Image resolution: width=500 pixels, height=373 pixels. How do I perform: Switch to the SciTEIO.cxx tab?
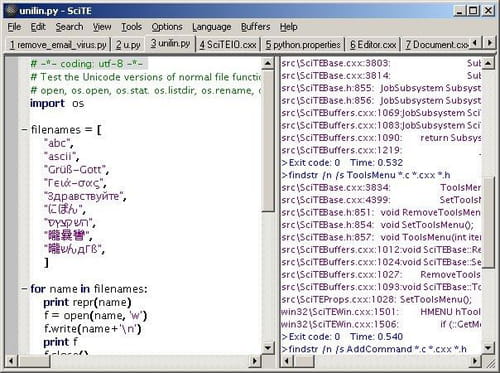click(x=228, y=45)
